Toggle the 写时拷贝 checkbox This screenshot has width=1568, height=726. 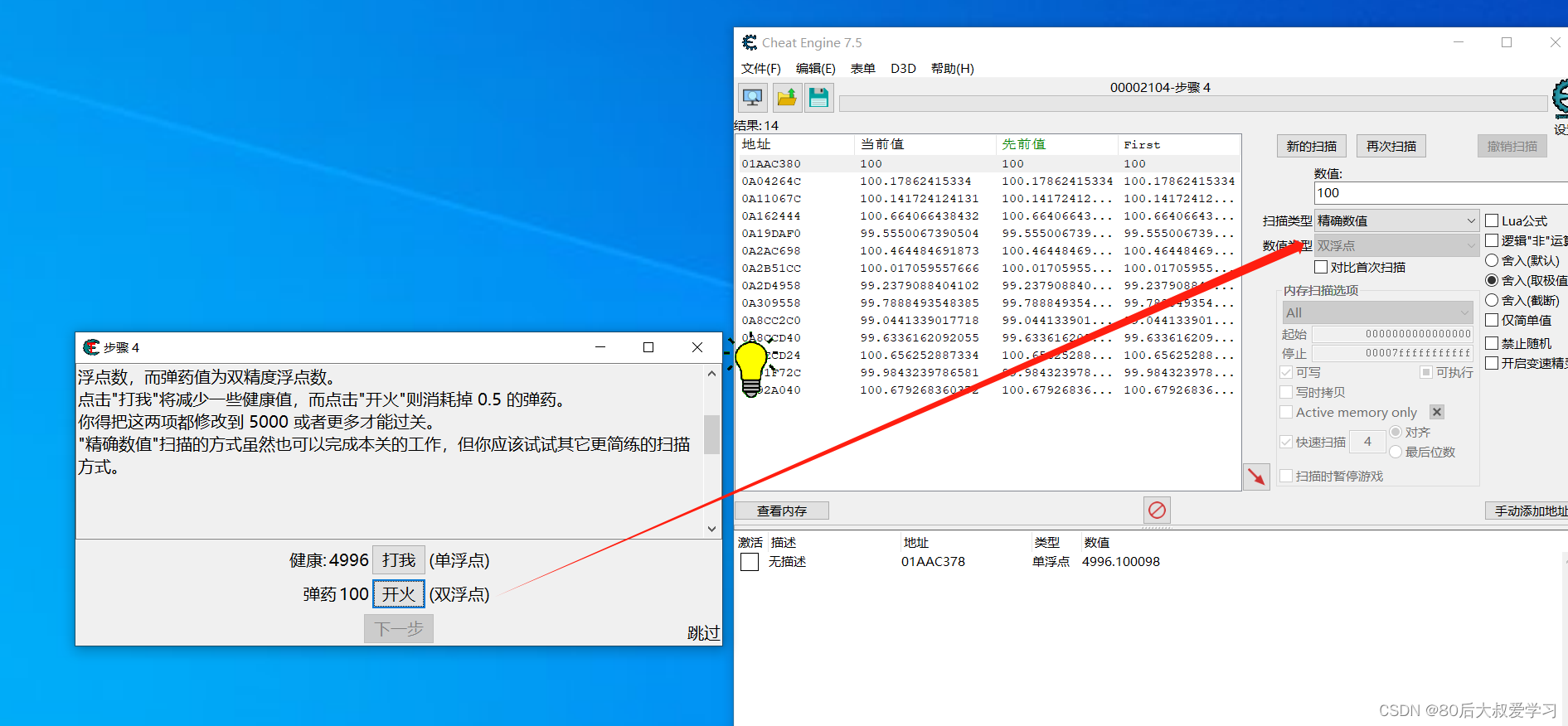tap(1286, 392)
